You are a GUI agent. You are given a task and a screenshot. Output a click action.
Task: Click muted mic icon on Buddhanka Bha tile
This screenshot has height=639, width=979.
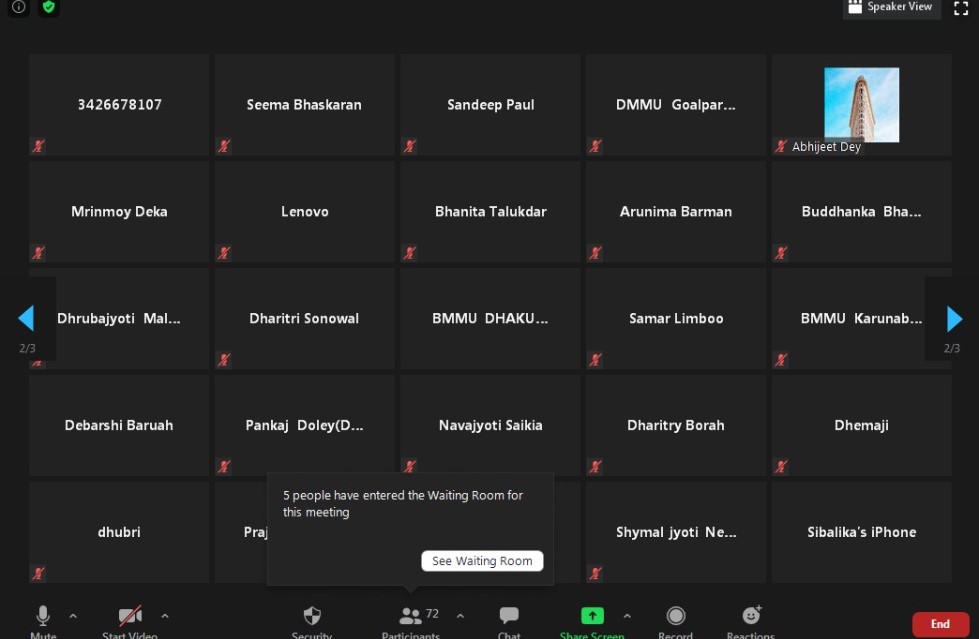tap(781, 253)
